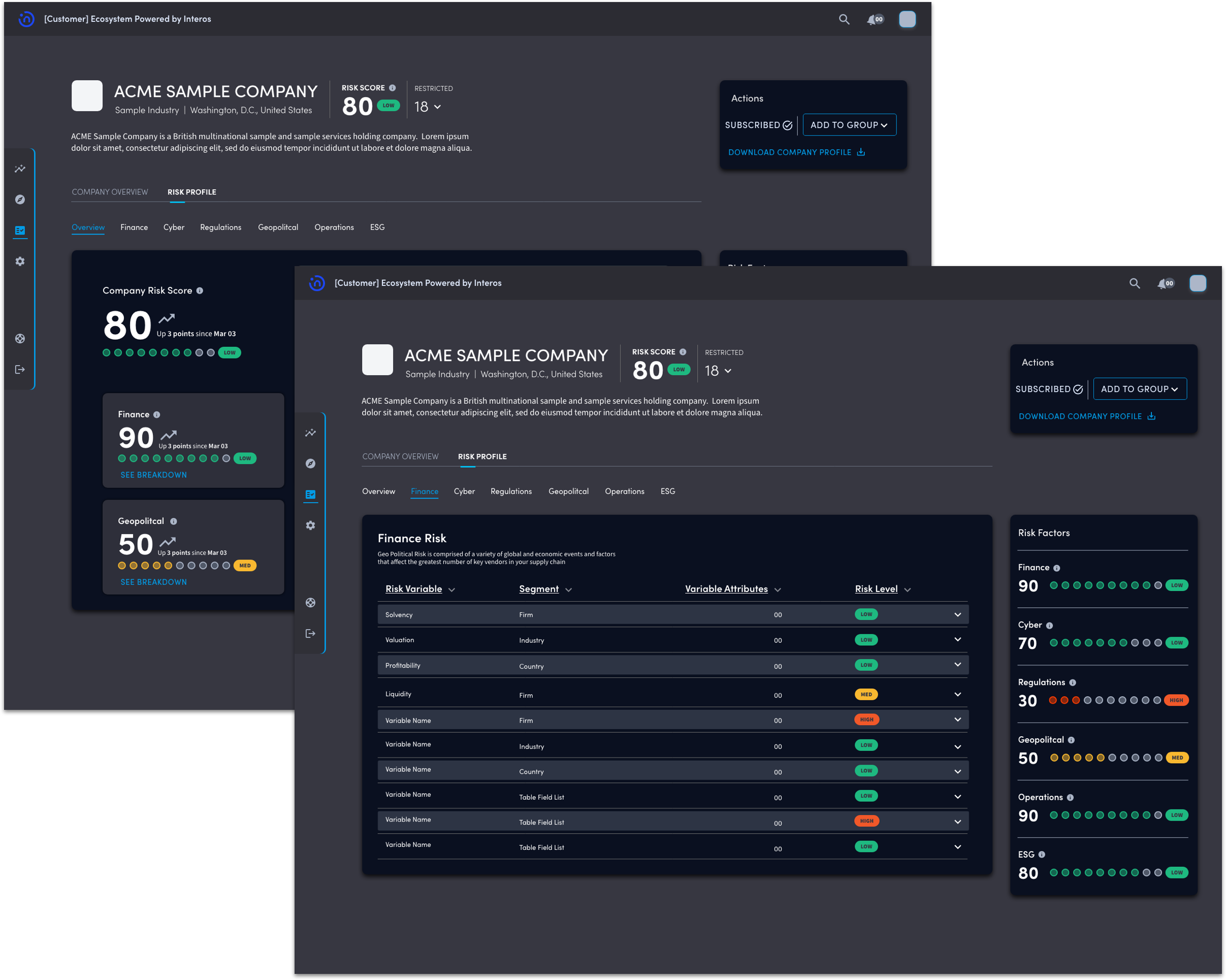Toggle Subscribed status in the back window
Viewport: 1226px width, 980px height.
pos(759,125)
